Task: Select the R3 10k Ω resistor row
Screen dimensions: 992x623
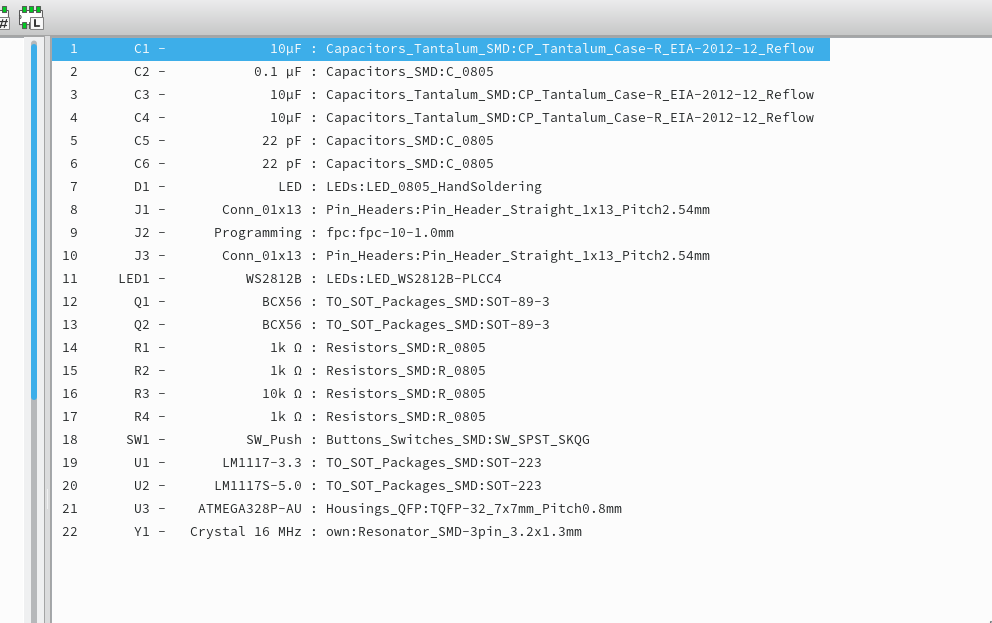Action: pyautogui.click(x=441, y=393)
